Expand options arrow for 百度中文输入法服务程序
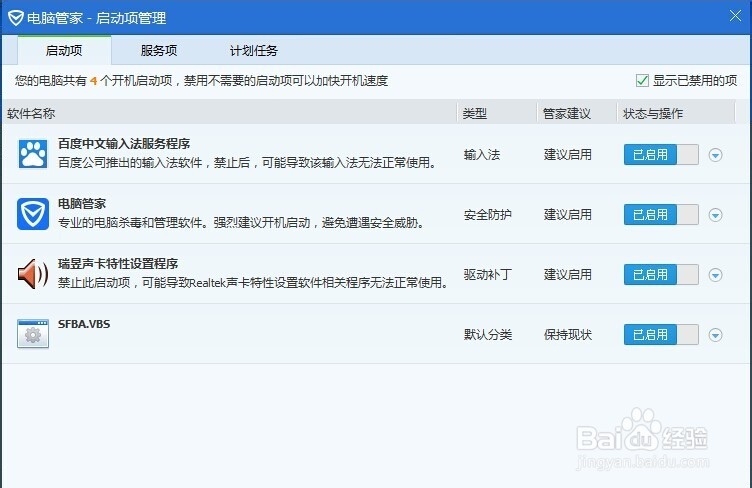The height and width of the screenshot is (488, 752). 716,155
